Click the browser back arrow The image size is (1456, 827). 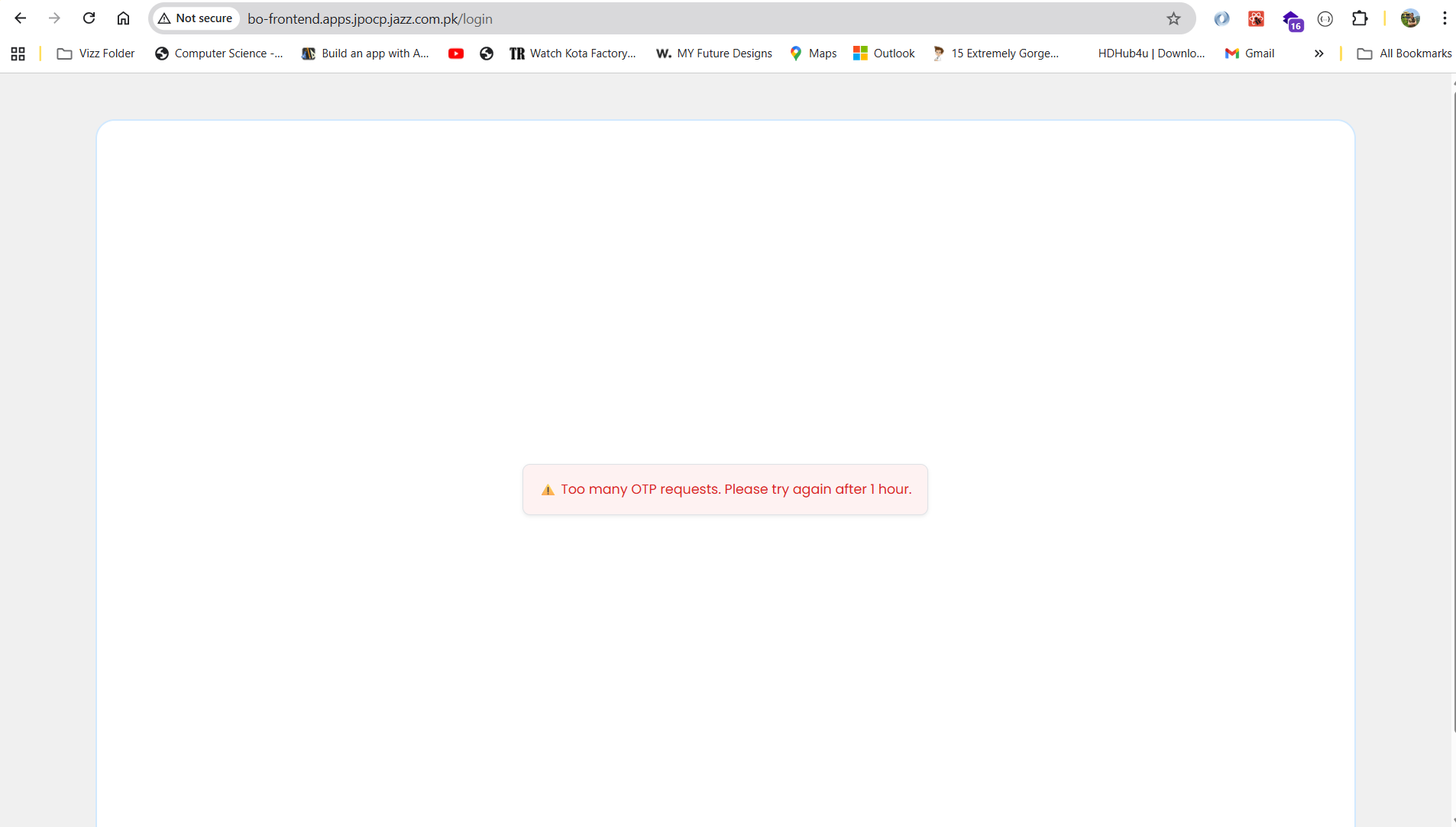click(21, 18)
